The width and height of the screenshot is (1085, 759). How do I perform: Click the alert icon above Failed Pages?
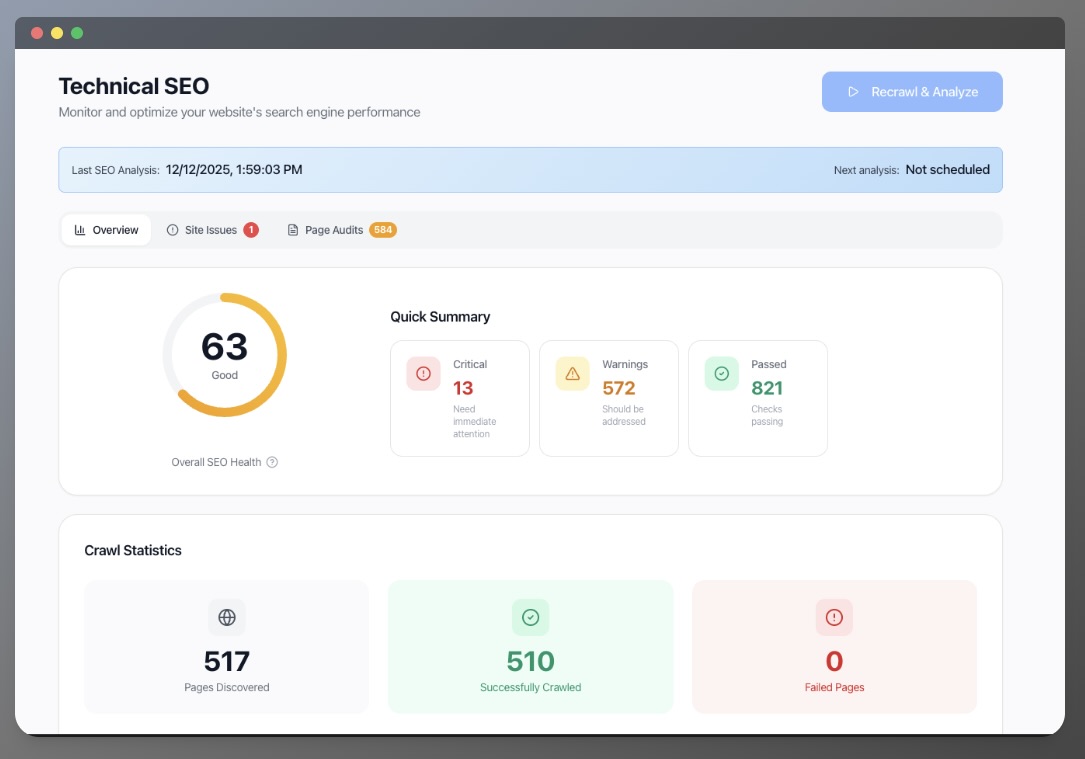point(834,617)
